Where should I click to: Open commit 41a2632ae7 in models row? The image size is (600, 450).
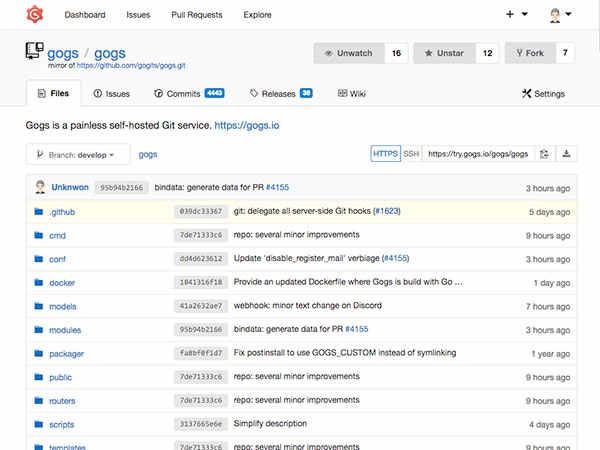(x=201, y=306)
